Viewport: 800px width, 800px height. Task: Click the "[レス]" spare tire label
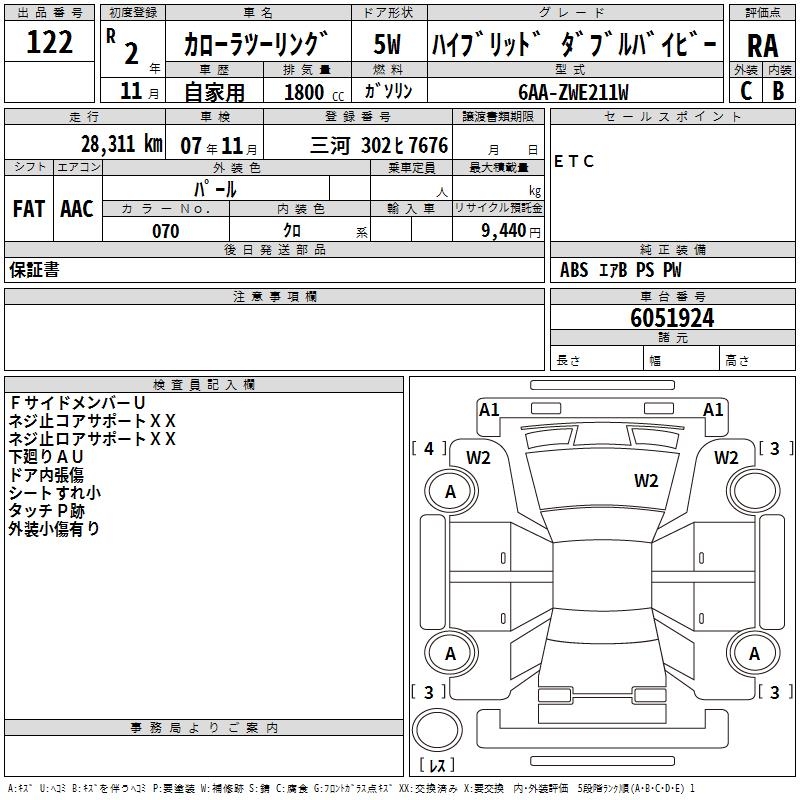(x=437, y=765)
